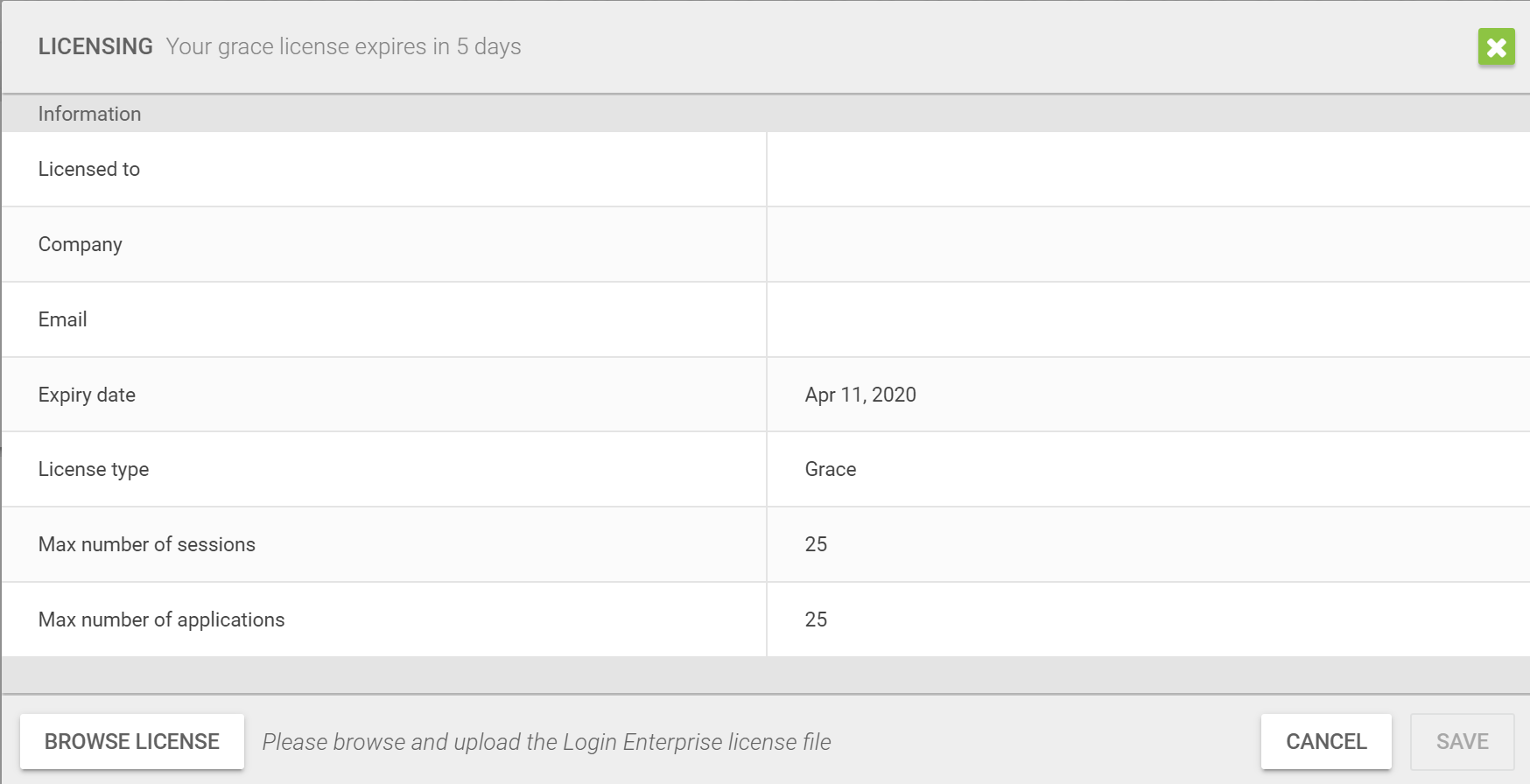Select the applications value showing 25
The image size is (1530, 784).
pos(816,619)
